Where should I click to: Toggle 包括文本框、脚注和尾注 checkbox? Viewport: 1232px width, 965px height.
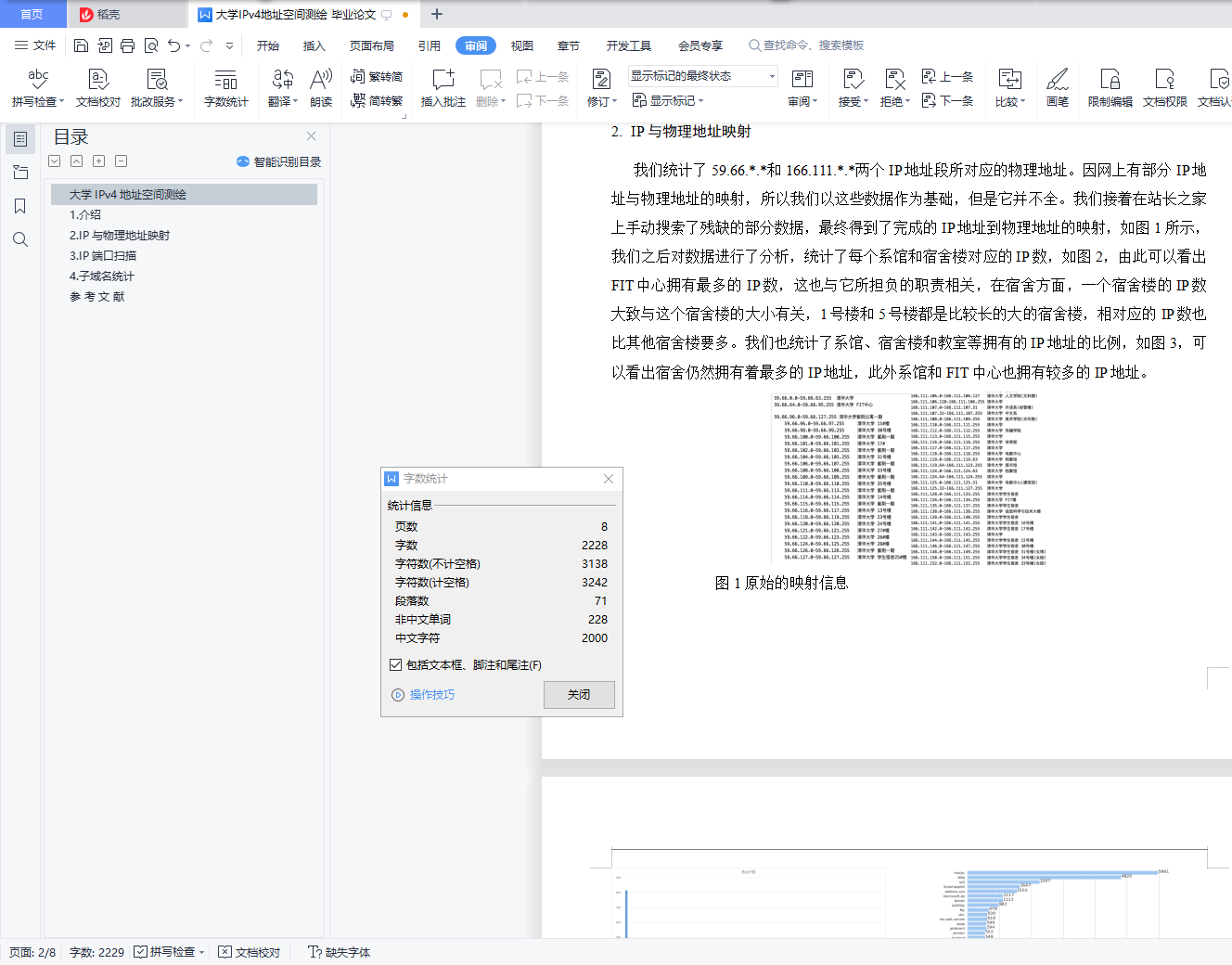[396, 664]
